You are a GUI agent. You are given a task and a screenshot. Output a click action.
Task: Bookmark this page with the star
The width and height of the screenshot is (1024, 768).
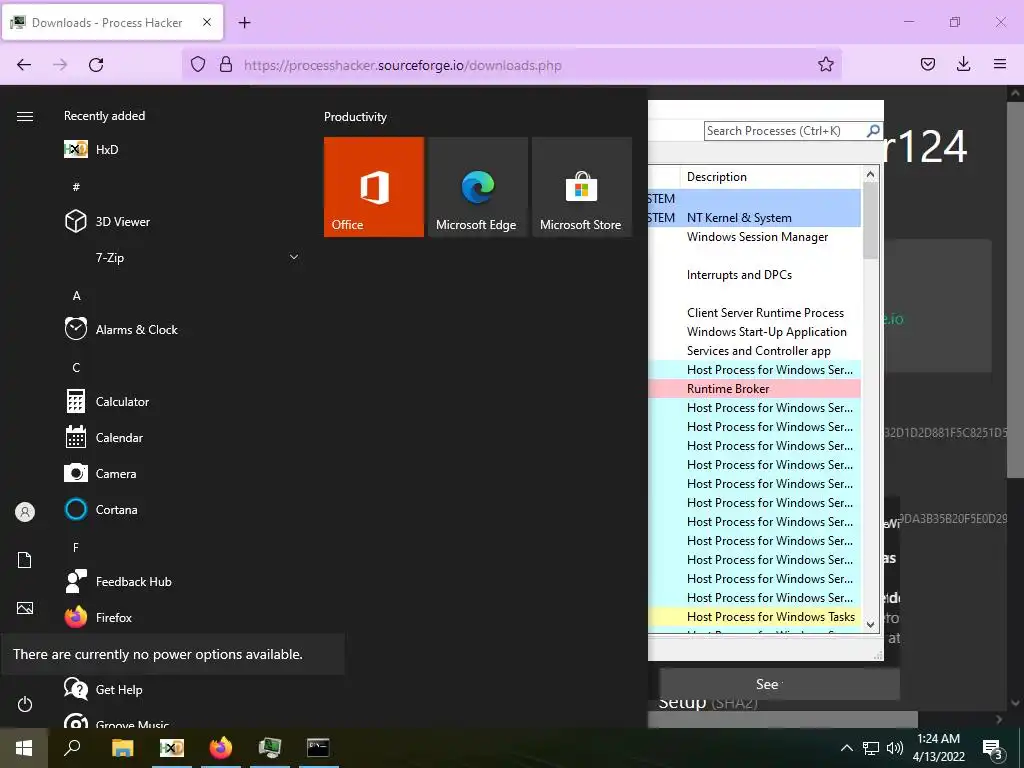[825, 64]
